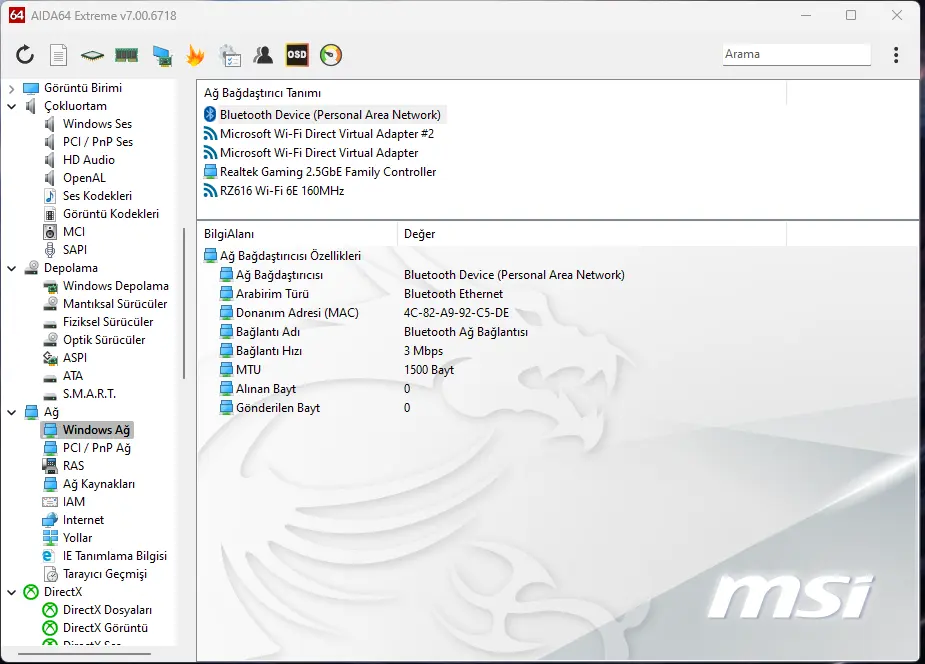Expand the Görüntü Birimi node
This screenshot has height=664, width=925.
coord(11,88)
